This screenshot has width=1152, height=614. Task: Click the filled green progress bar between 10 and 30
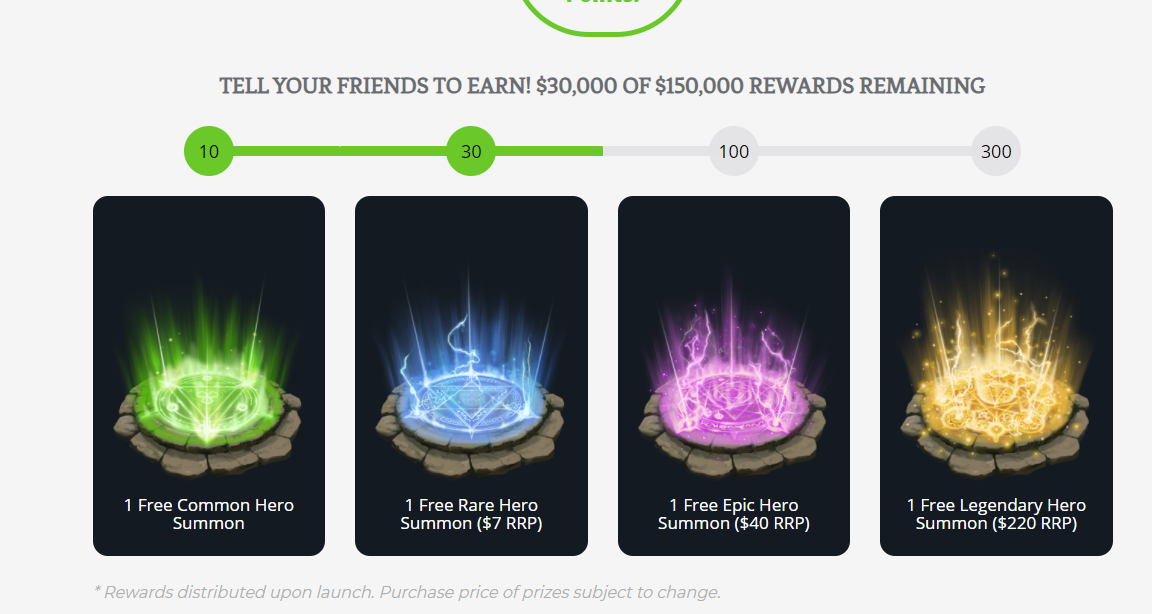tap(339, 151)
